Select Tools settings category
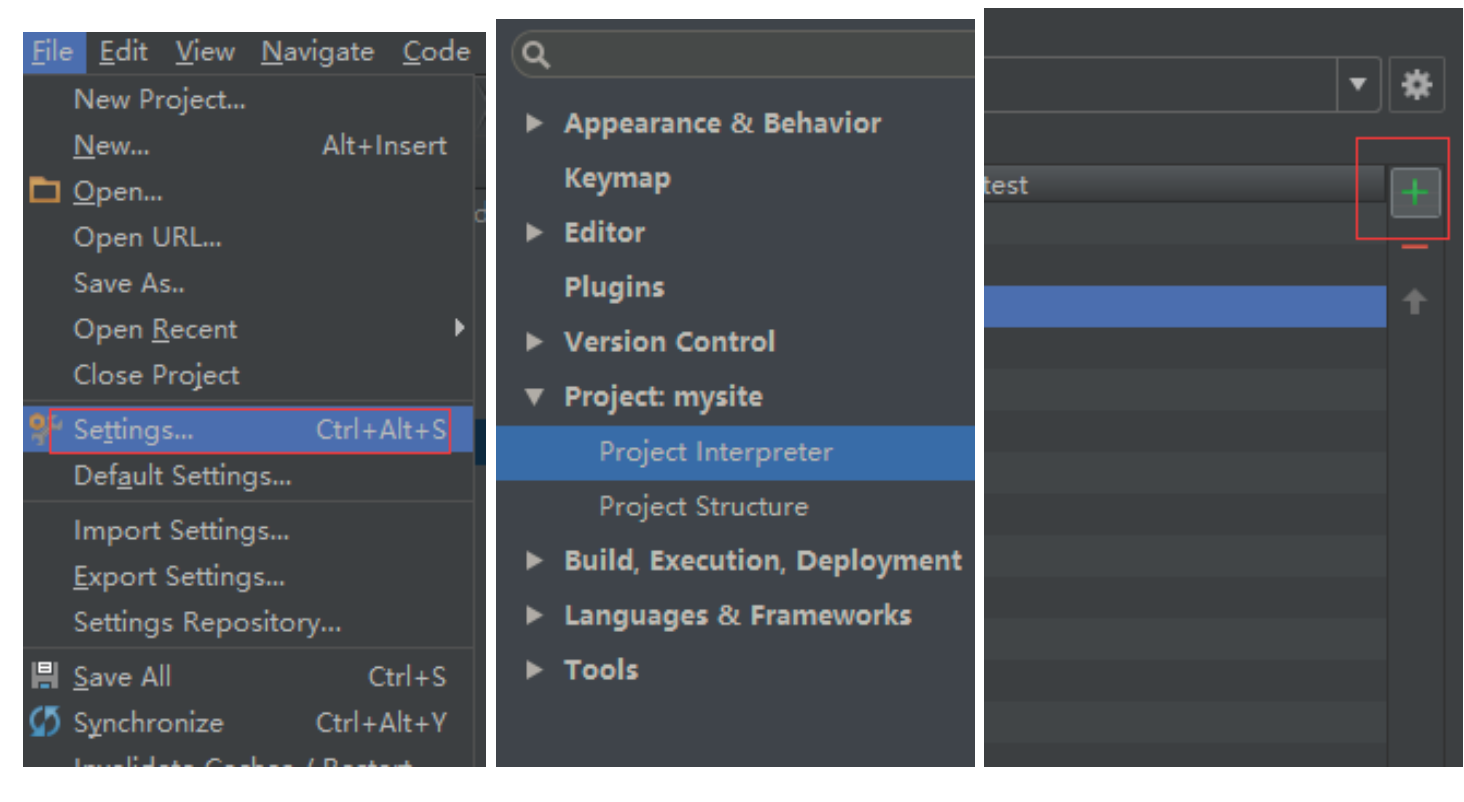Viewport: 1464px width, 802px height. [x=601, y=670]
